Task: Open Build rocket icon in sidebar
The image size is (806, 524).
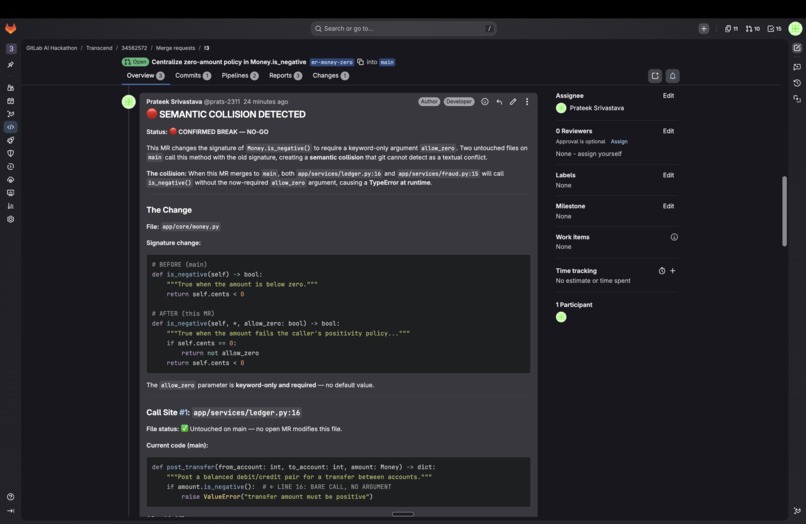Action: (10, 140)
